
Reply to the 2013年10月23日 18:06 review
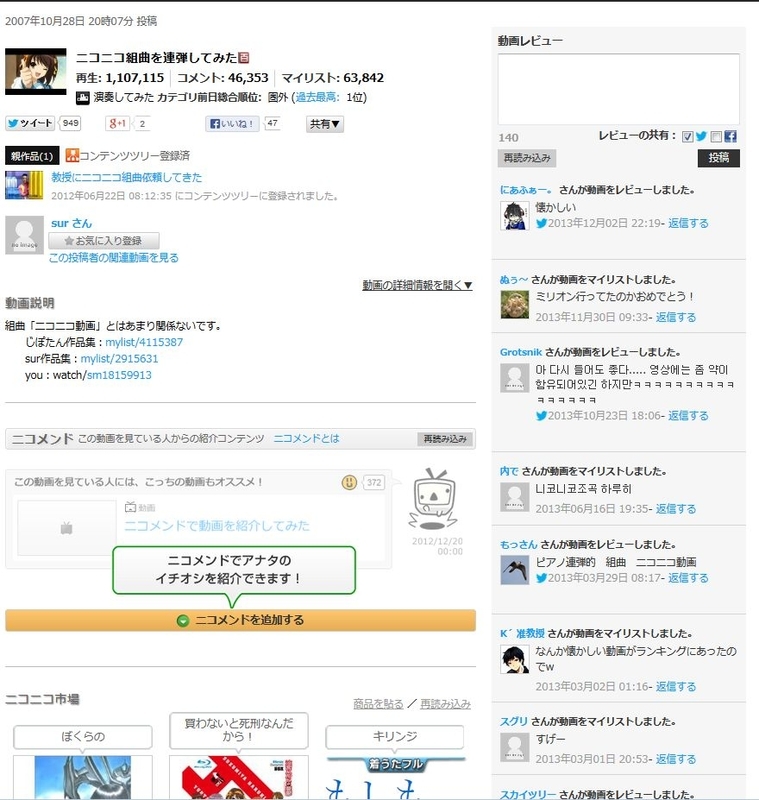tap(688, 416)
